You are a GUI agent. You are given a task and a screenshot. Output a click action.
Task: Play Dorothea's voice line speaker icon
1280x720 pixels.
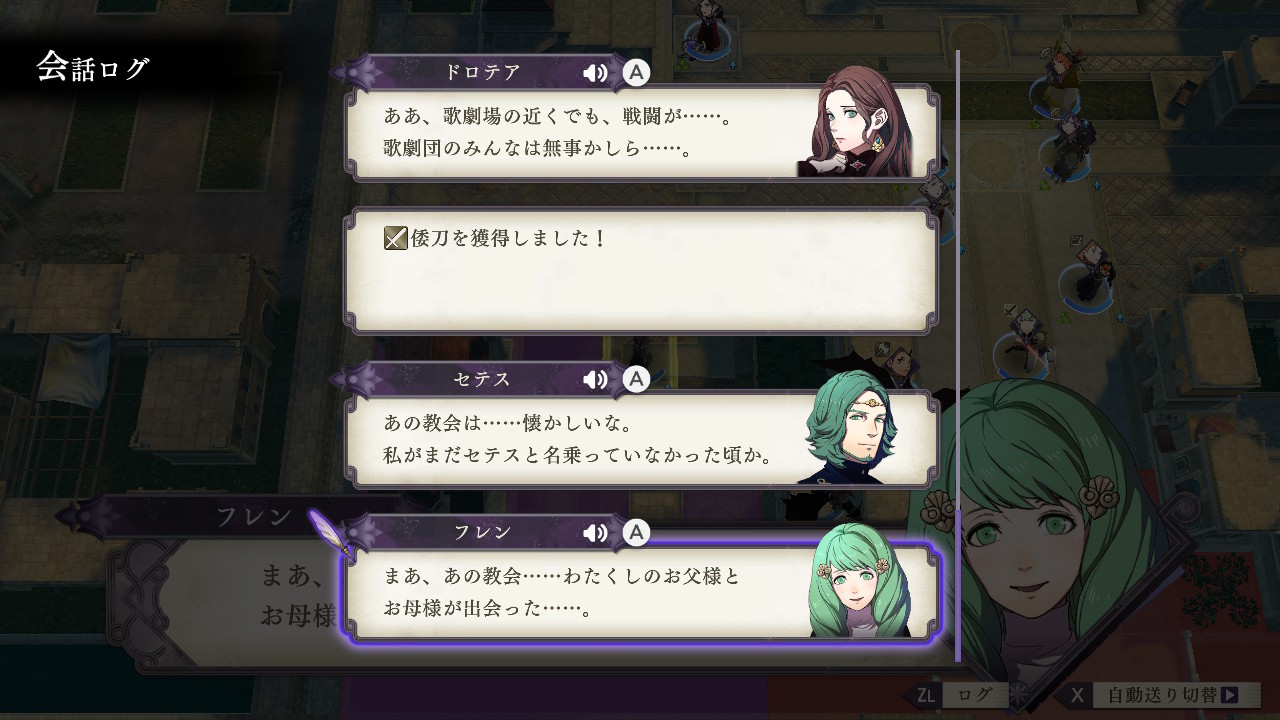[596, 73]
